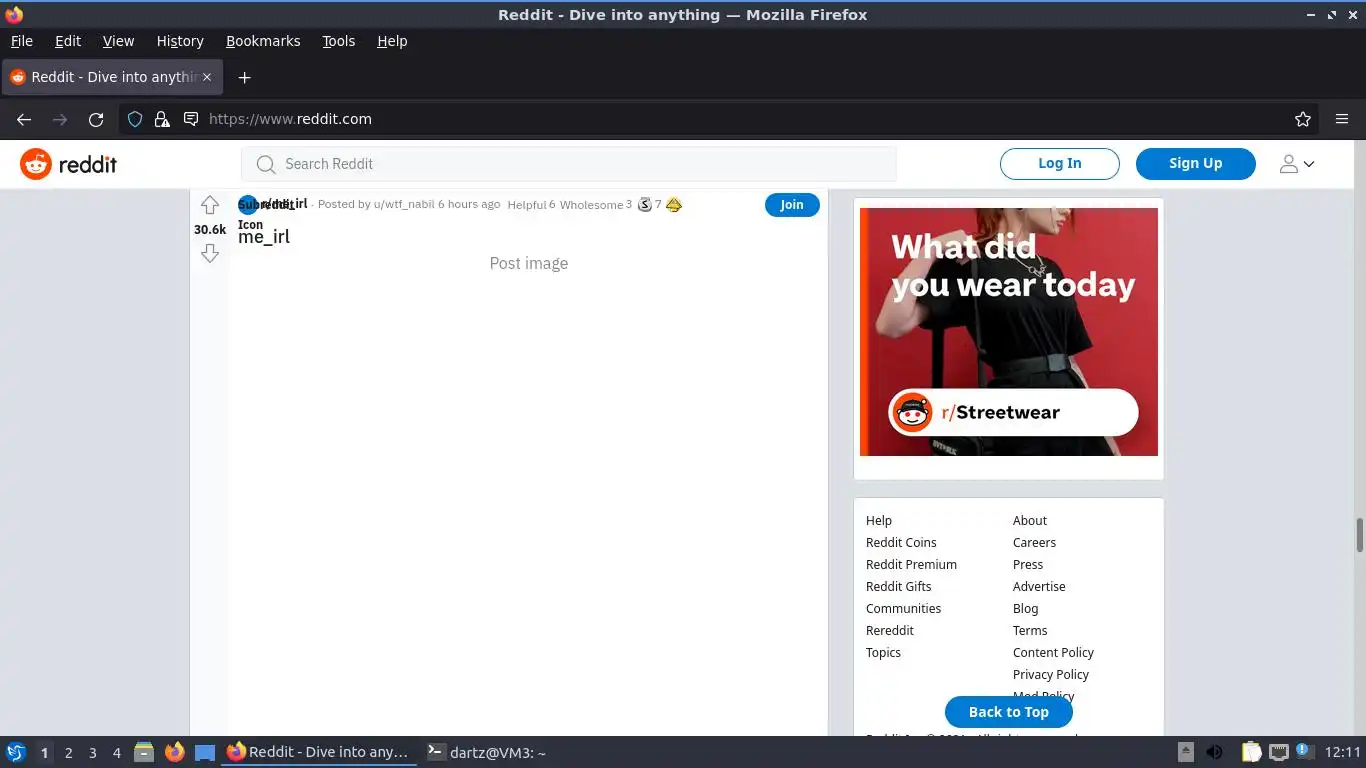Click the Blog footer link
The width and height of the screenshot is (1366, 768).
tap(1025, 609)
